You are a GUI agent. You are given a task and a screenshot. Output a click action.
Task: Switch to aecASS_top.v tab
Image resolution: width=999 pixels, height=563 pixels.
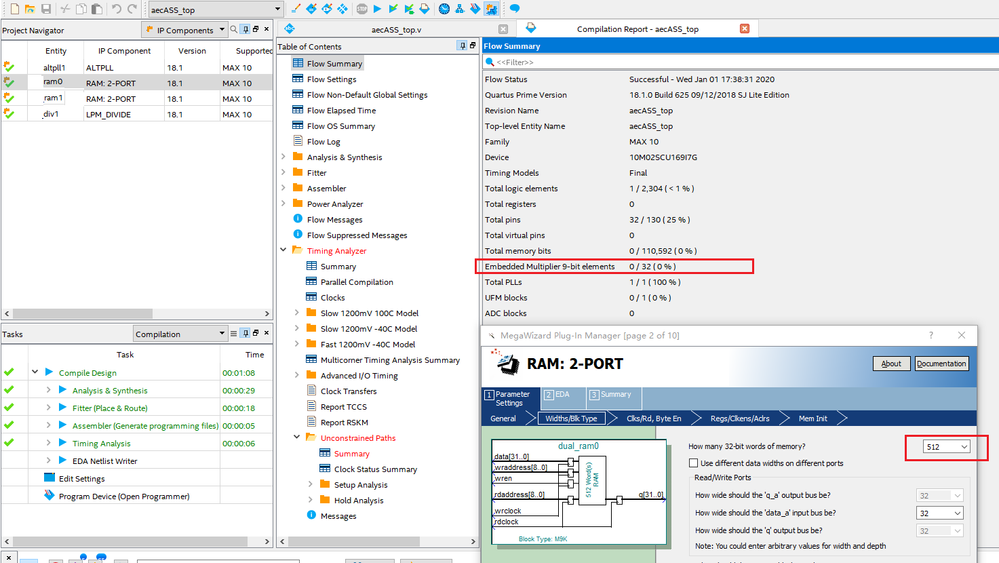click(396, 29)
